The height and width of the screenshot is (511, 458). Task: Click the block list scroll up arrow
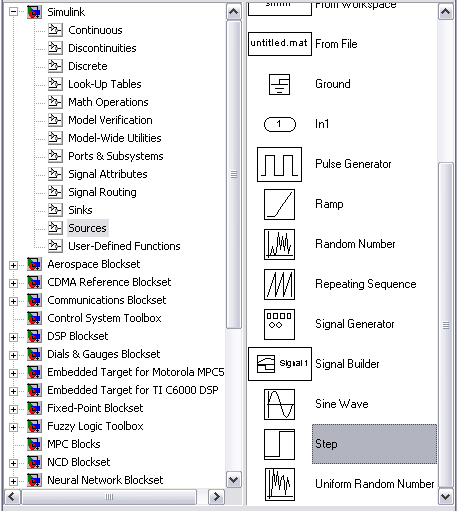(x=446, y=12)
